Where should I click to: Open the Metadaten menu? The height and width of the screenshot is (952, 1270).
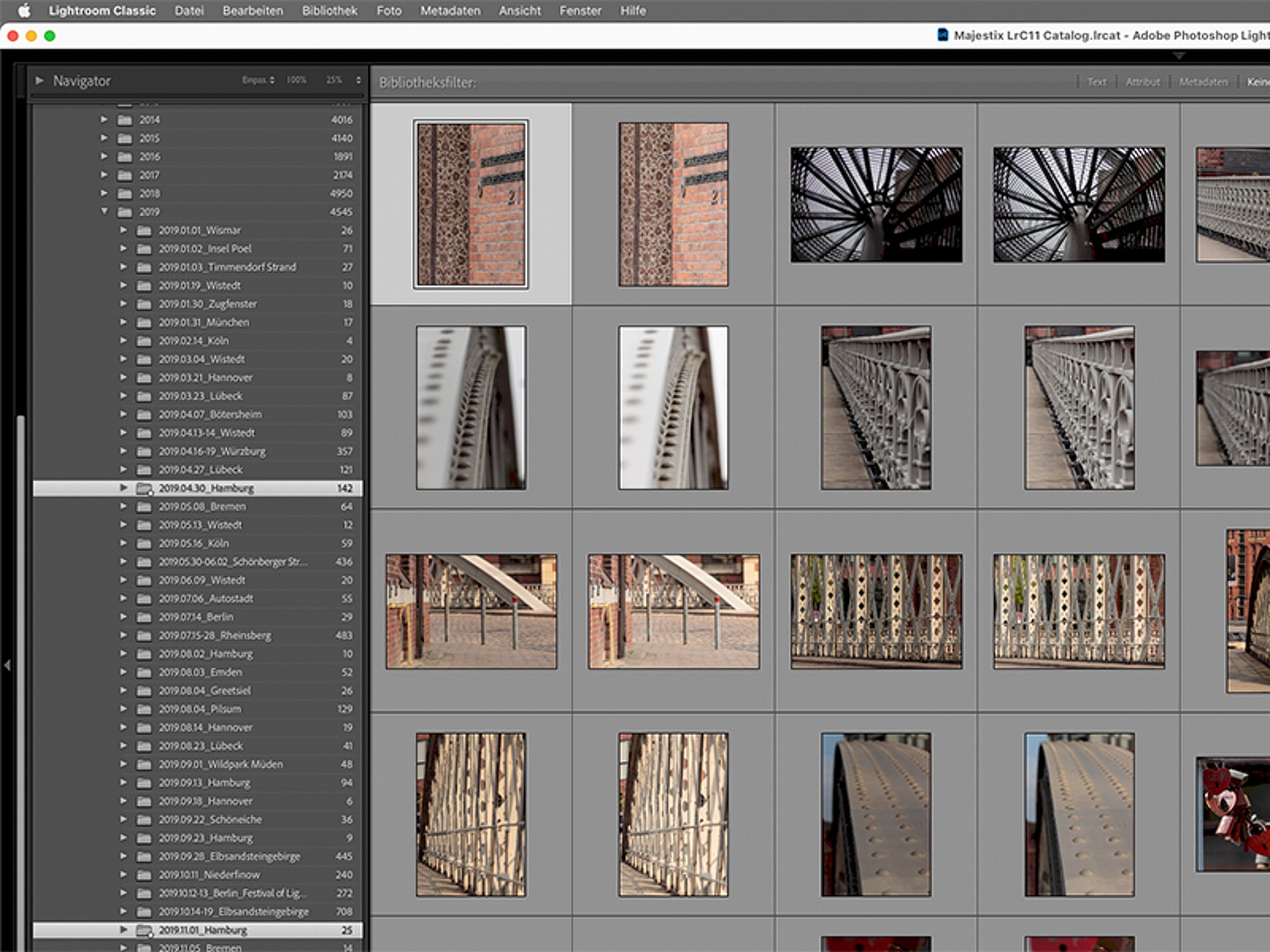(x=450, y=11)
